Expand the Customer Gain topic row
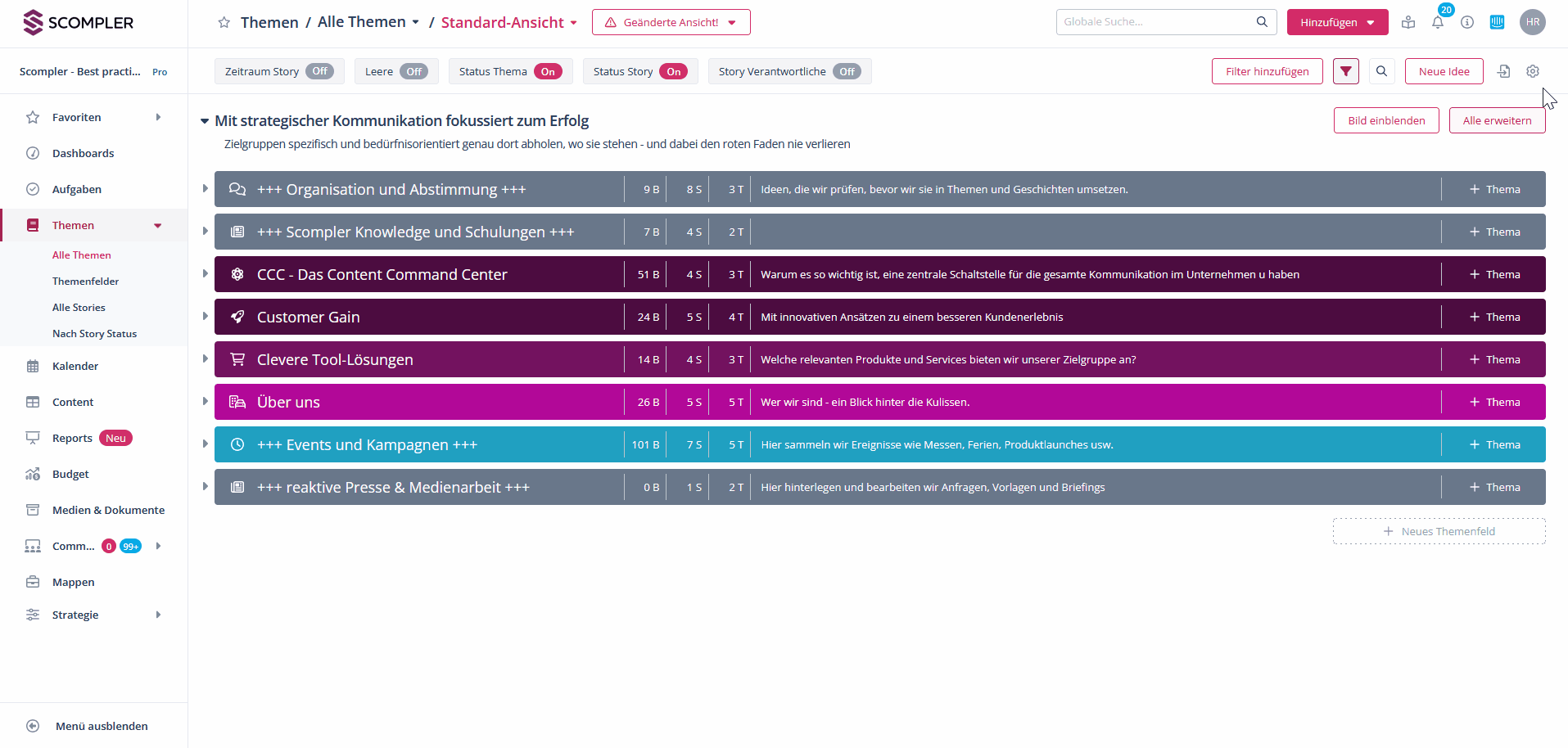This screenshot has width=1568, height=748. pyautogui.click(x=205, y=316)
